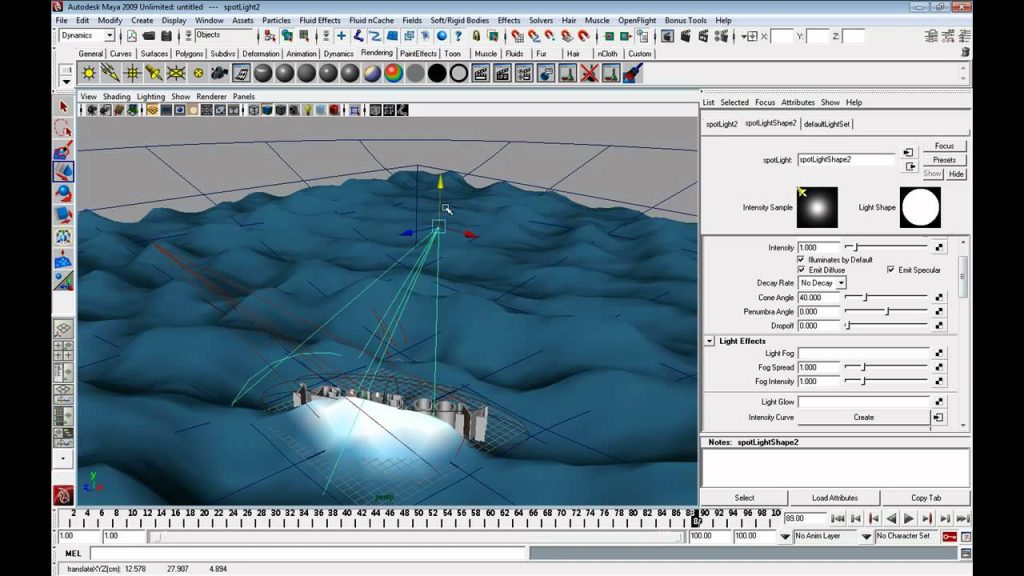Open the selection mask dropdown beside the Objects field
1024x576 pixels.
(x=188, y=36)
